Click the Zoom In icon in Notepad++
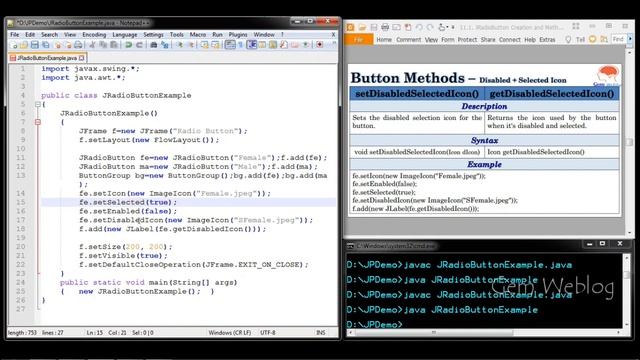 [x=180, y=45]
